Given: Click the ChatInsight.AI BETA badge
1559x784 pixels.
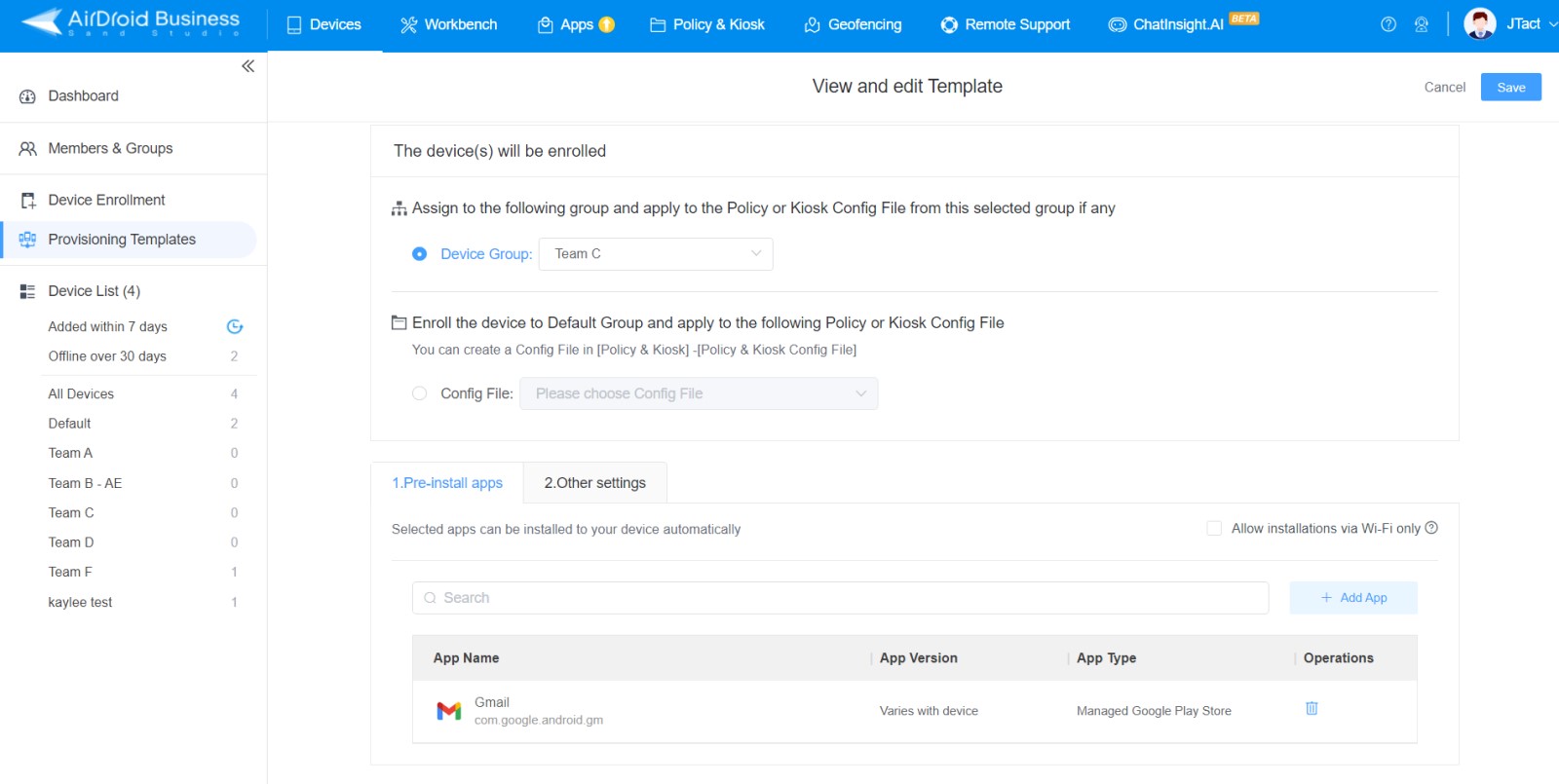Looking at the screenshot, I should click(x=1243, y=19).
